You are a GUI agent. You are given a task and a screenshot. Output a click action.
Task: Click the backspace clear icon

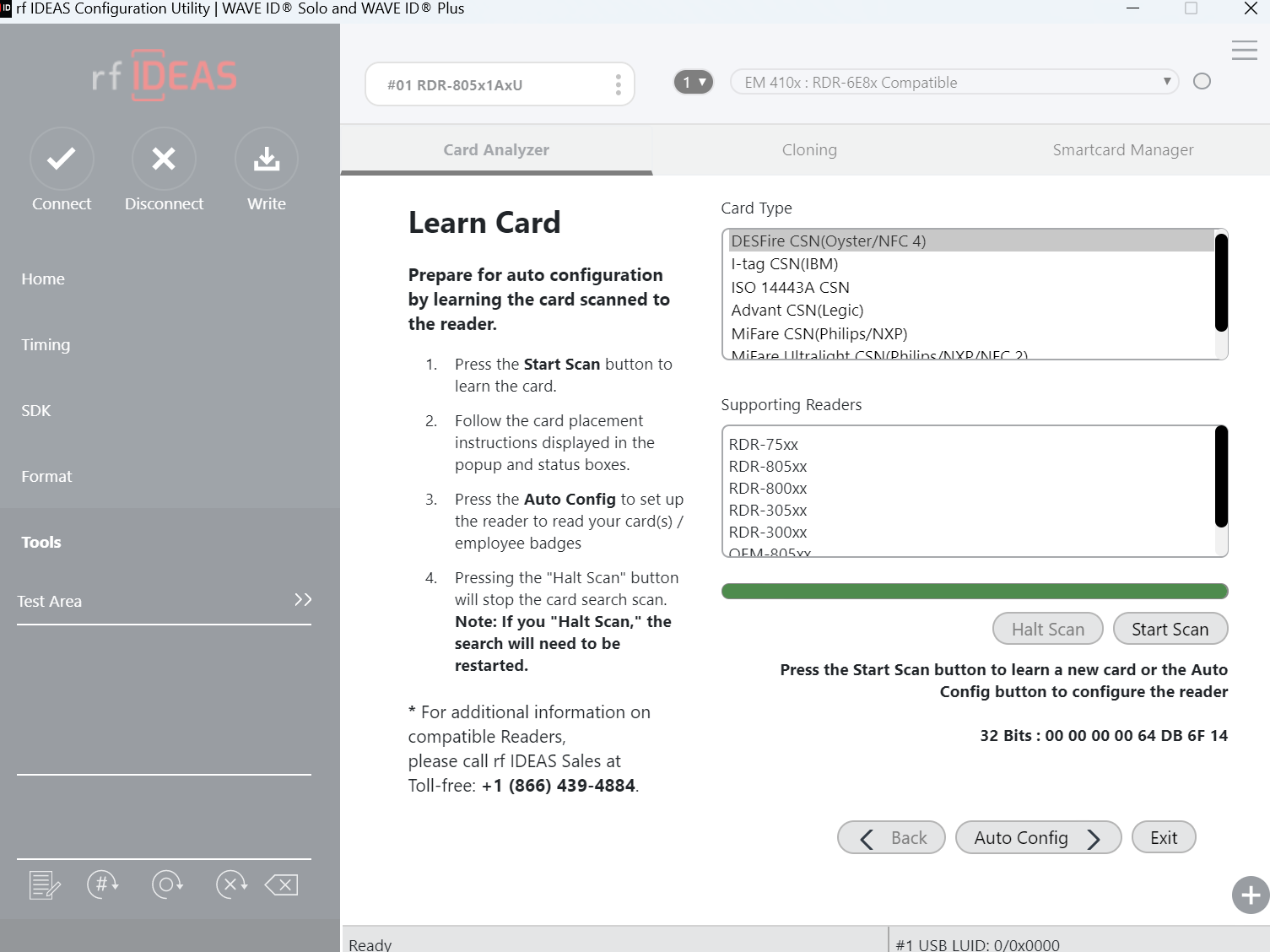(282, 884)
